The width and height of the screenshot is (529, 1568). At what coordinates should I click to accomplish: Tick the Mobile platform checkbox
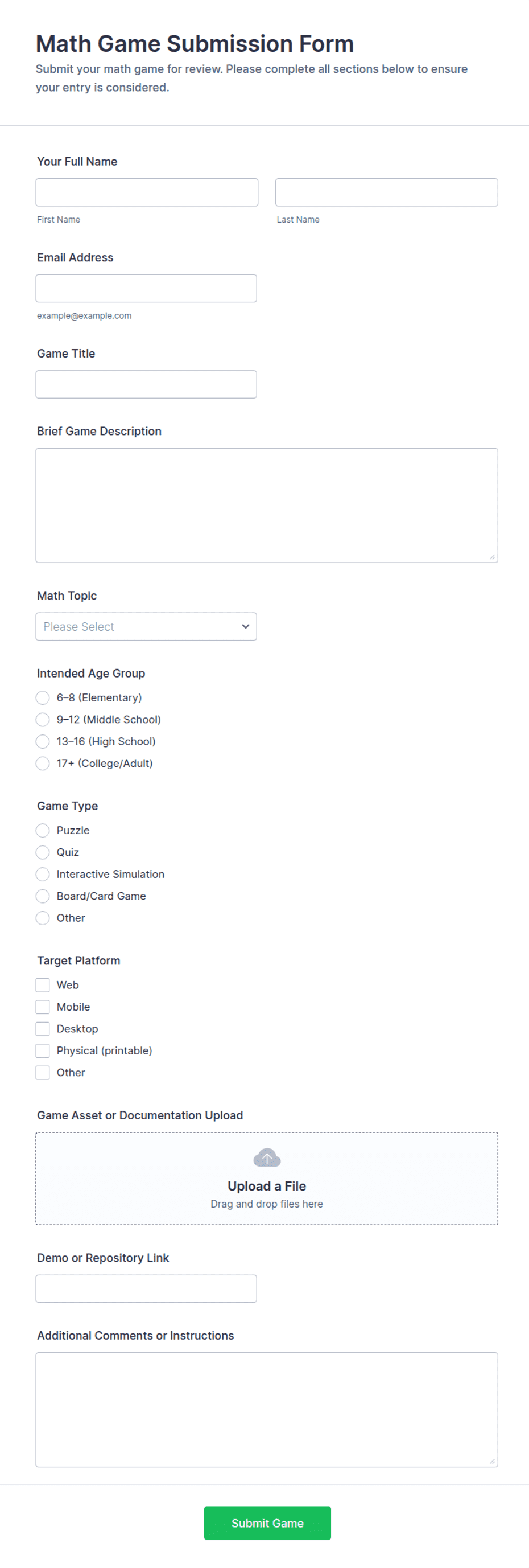coord(43,1007)
